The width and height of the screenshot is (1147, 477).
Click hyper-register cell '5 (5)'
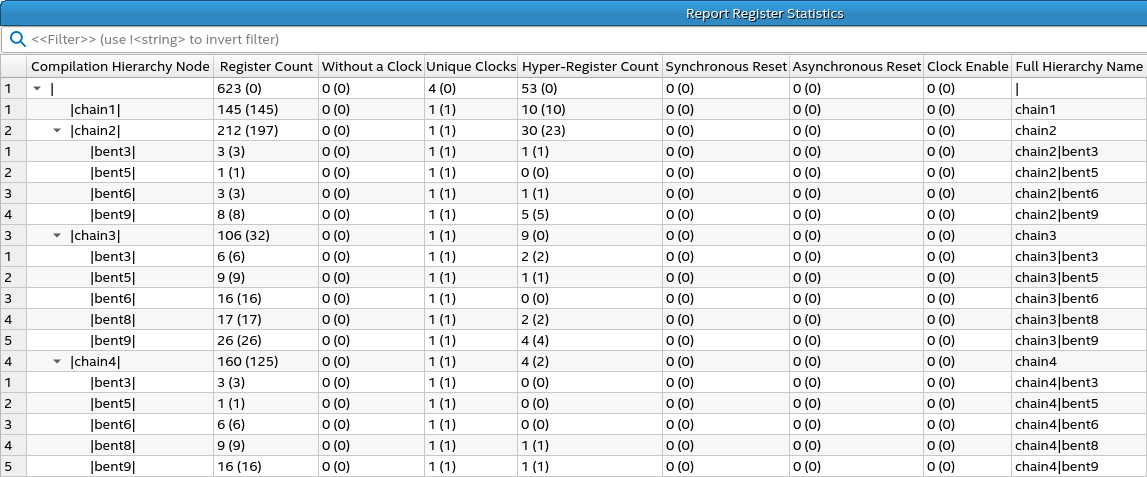pos(536,215)
